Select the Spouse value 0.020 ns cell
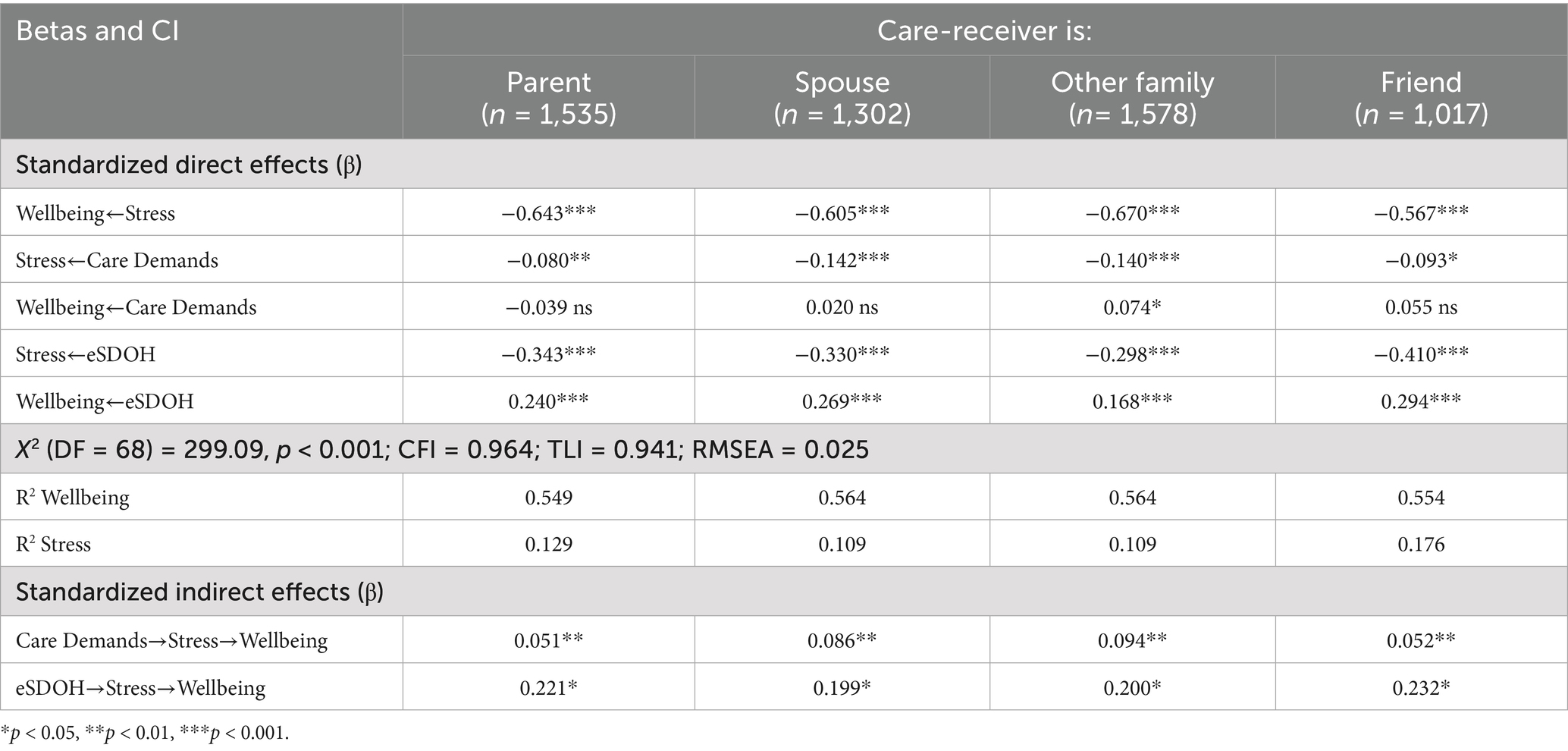 coord(842,307)
